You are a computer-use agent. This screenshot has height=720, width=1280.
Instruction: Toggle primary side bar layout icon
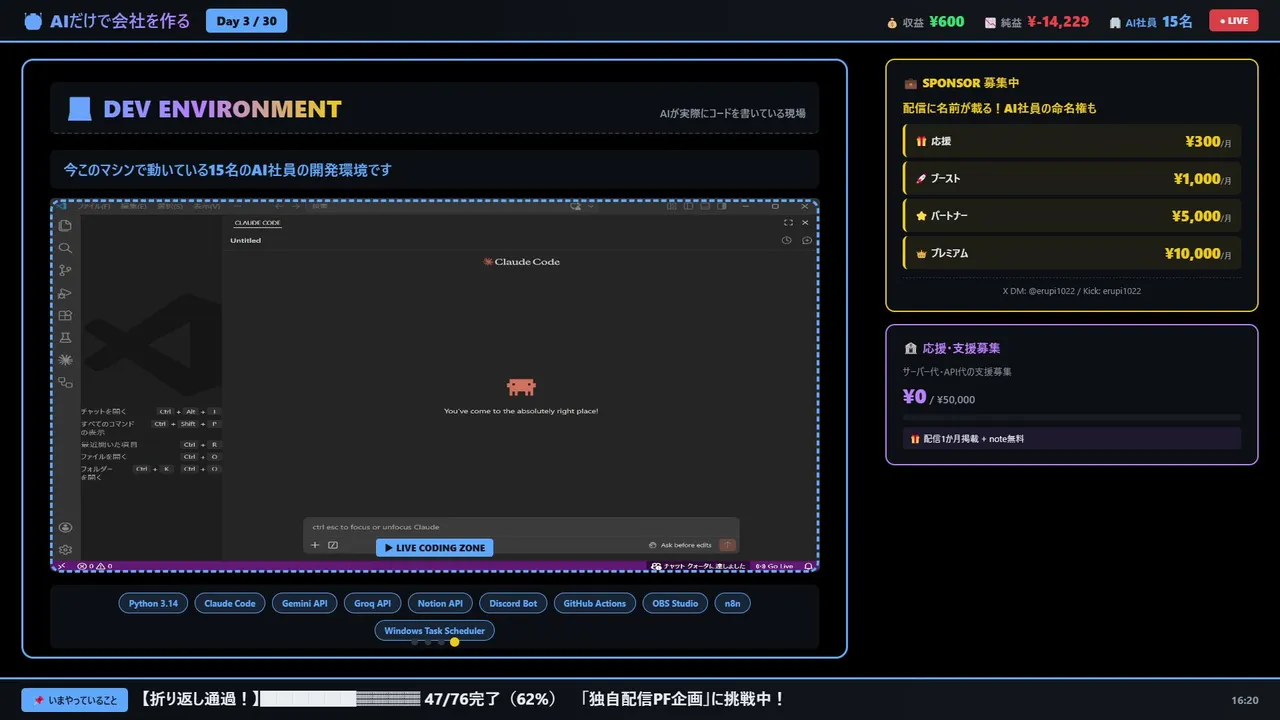(x=689, y=207)
